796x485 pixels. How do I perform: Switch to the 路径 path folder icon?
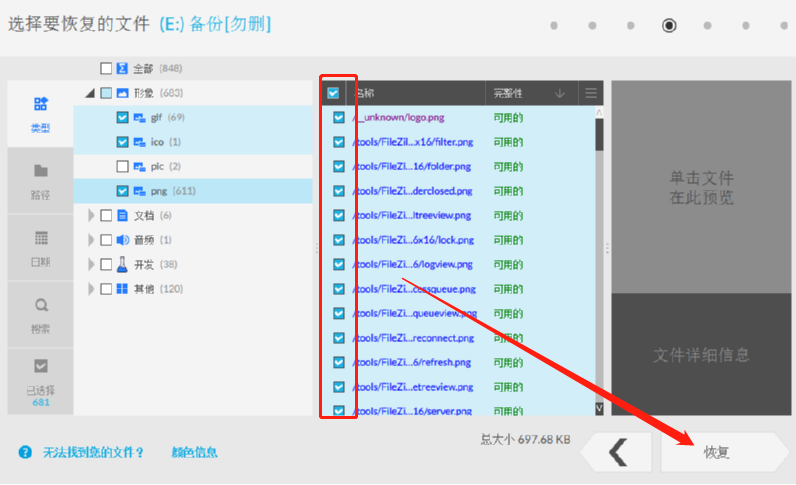click(x=41, y=171)
